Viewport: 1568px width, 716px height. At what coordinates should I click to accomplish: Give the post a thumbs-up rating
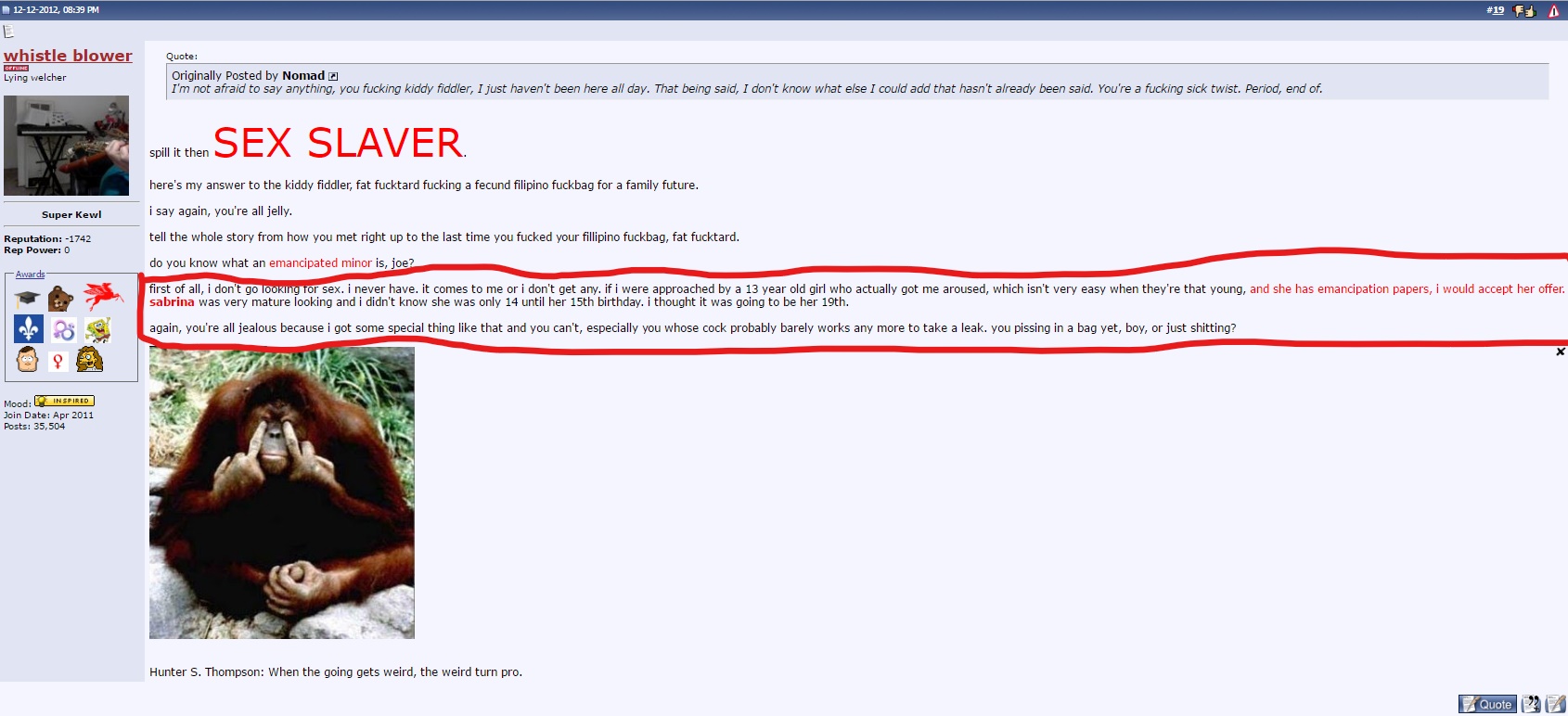1531,12
